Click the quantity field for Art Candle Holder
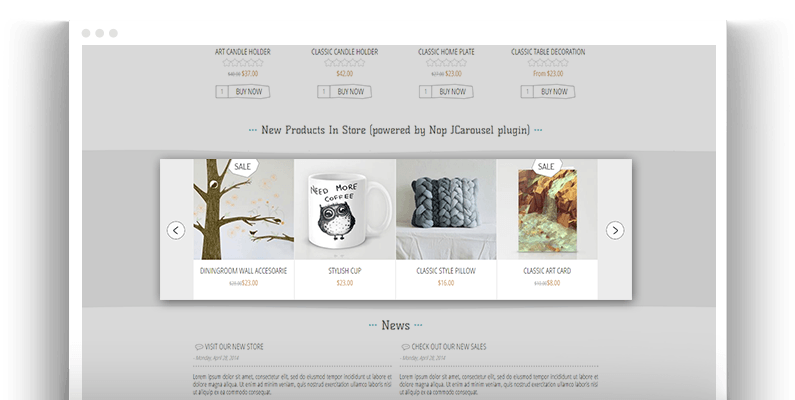The height and width of the screenshot is (400, 795). (x=222, y=92)
